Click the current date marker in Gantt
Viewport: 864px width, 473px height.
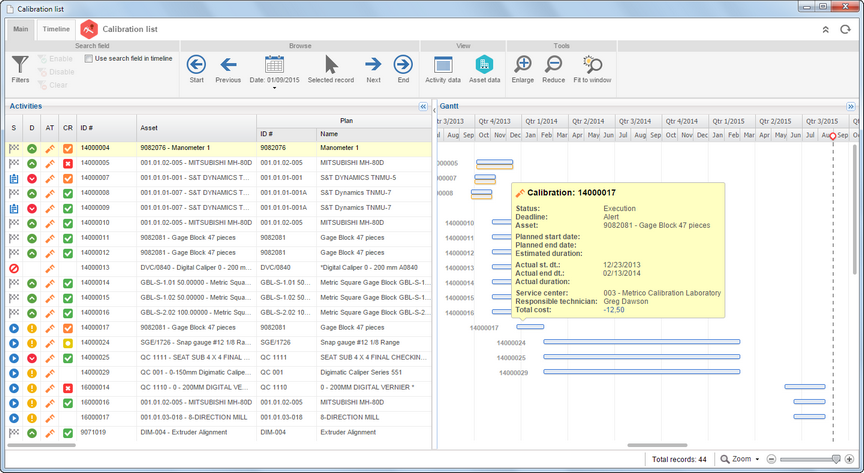point(833,136)
